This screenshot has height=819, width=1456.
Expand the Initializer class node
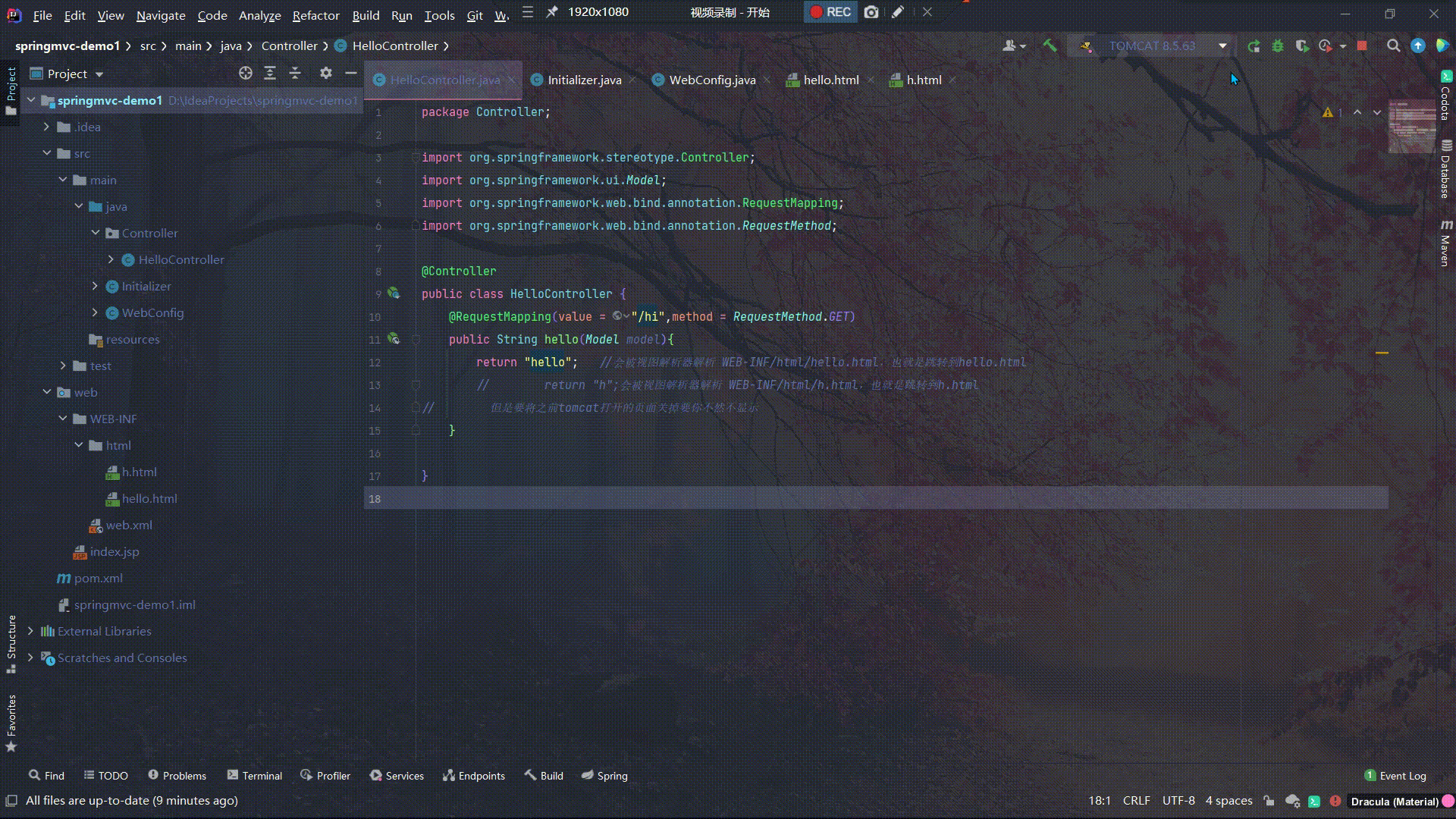[95, 286]
